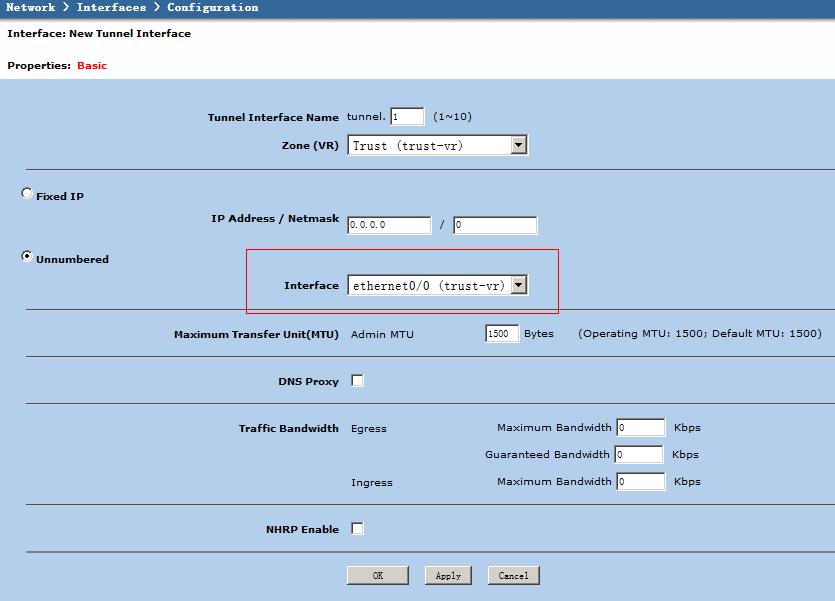Click Configuration in the breadcrumb
This screenshot has width=835, height=601.
click(212, 8)
